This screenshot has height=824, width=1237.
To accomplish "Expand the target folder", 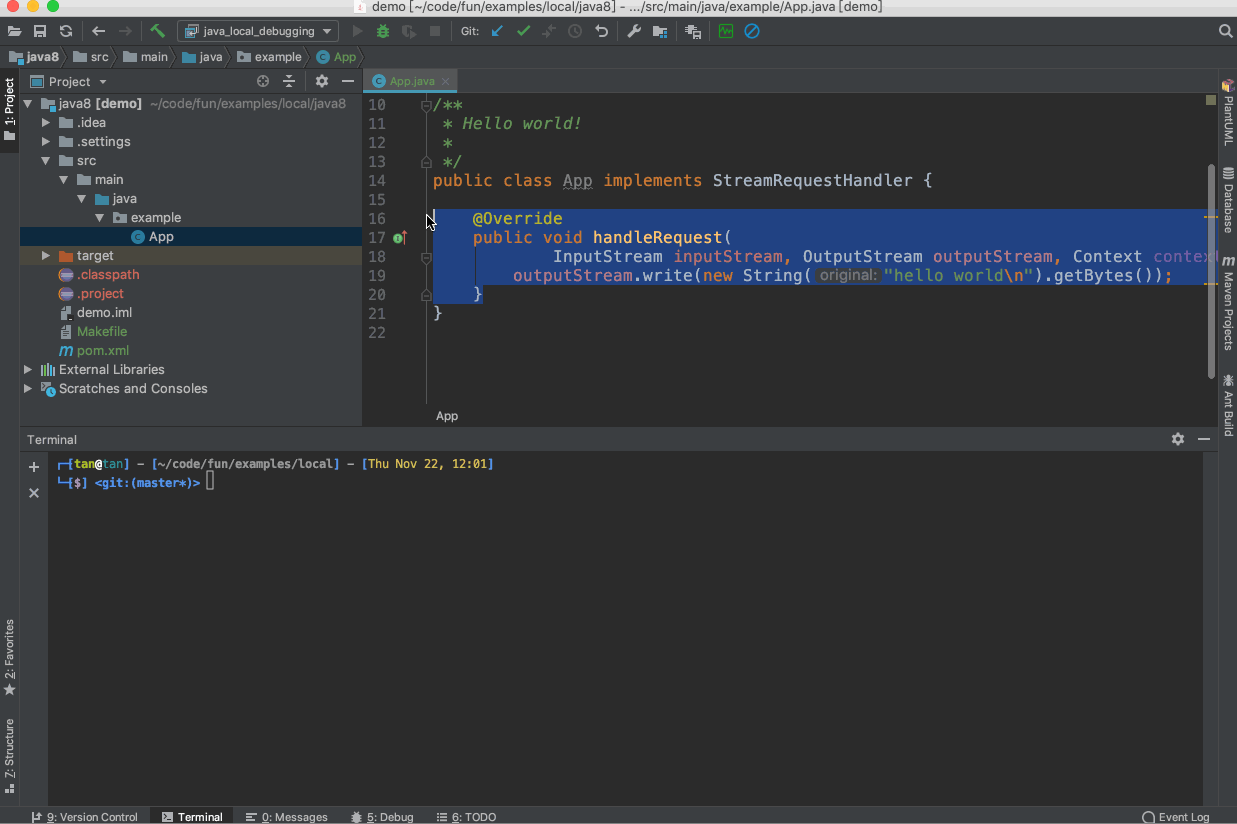I will (x=46, y=256).
